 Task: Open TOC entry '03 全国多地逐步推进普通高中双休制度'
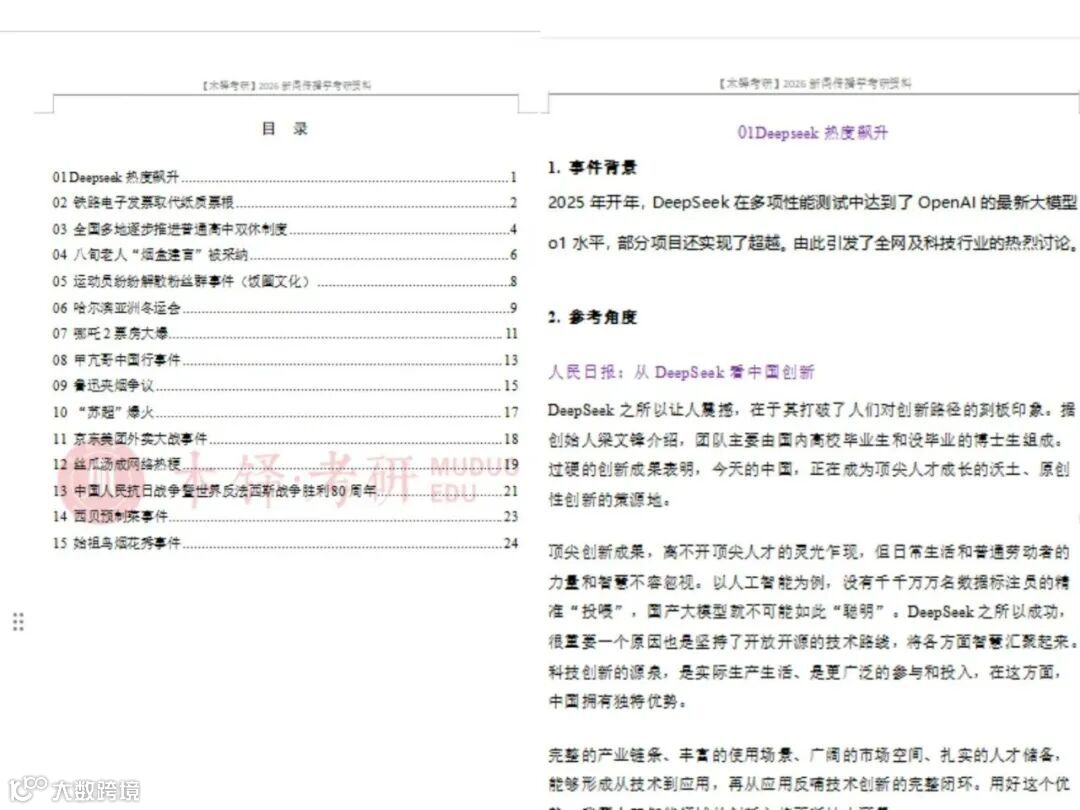pyautogui.click(x=284, y=229)
